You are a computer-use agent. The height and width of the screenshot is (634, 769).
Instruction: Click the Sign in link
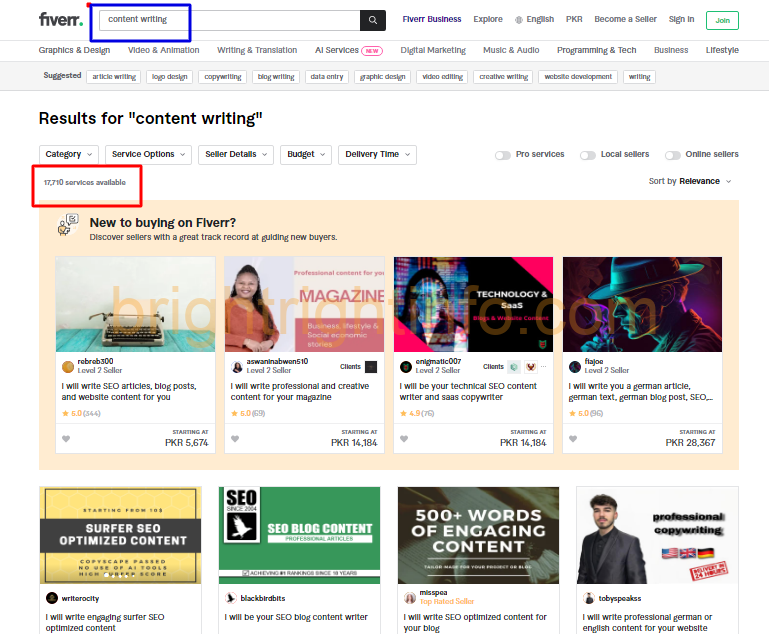coord(681,19)
